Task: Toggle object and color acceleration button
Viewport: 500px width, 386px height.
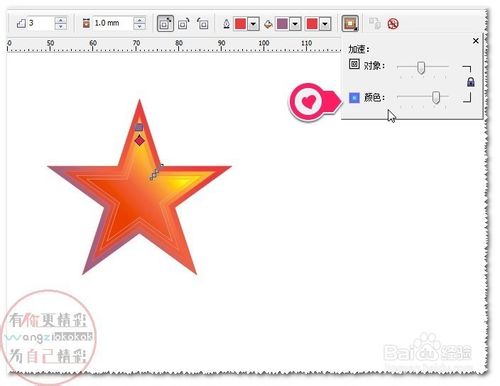Action: (x=350, y=24)
